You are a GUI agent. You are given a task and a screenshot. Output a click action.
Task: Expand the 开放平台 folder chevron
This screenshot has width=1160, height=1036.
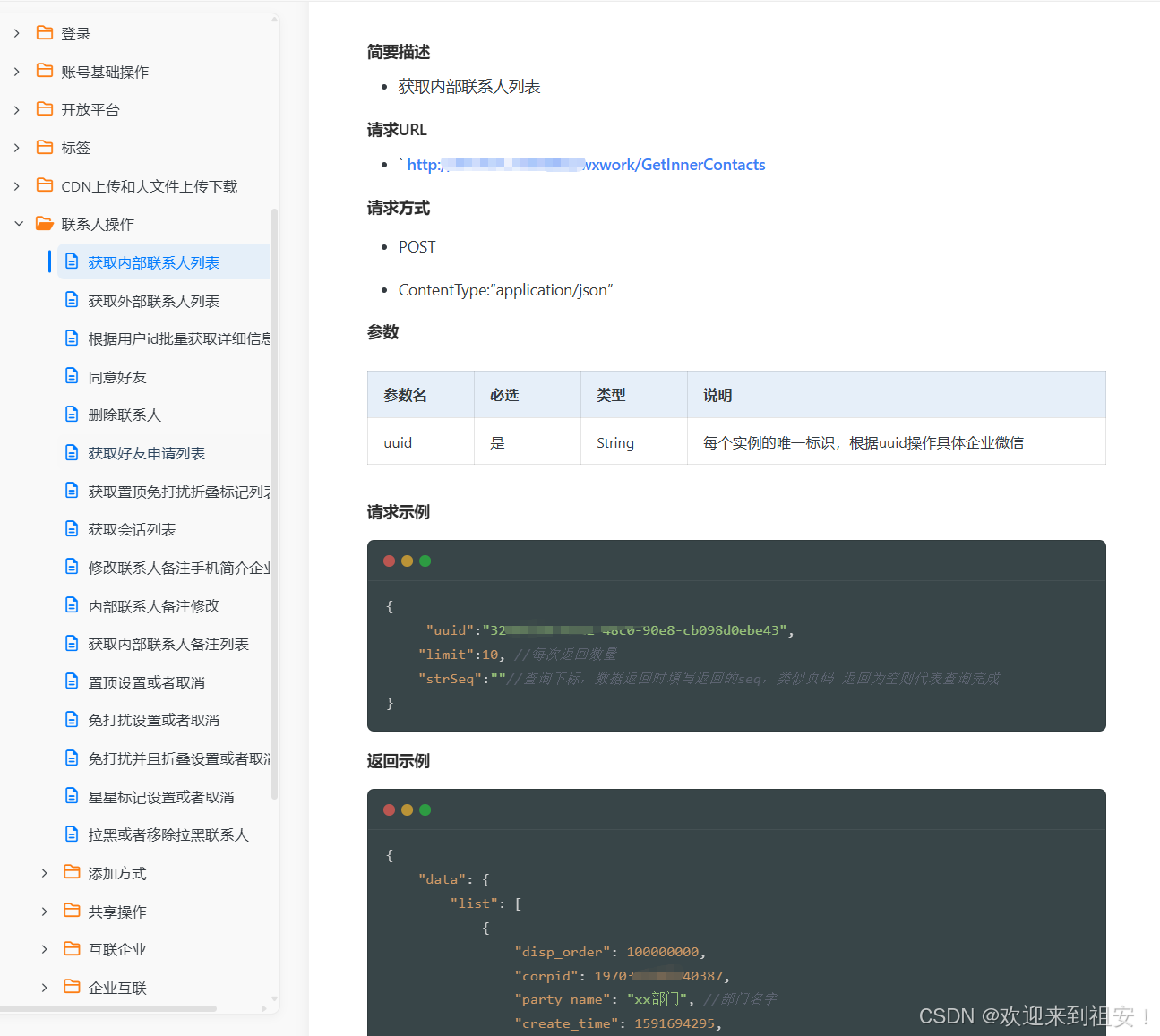click(x=17, y=109)
